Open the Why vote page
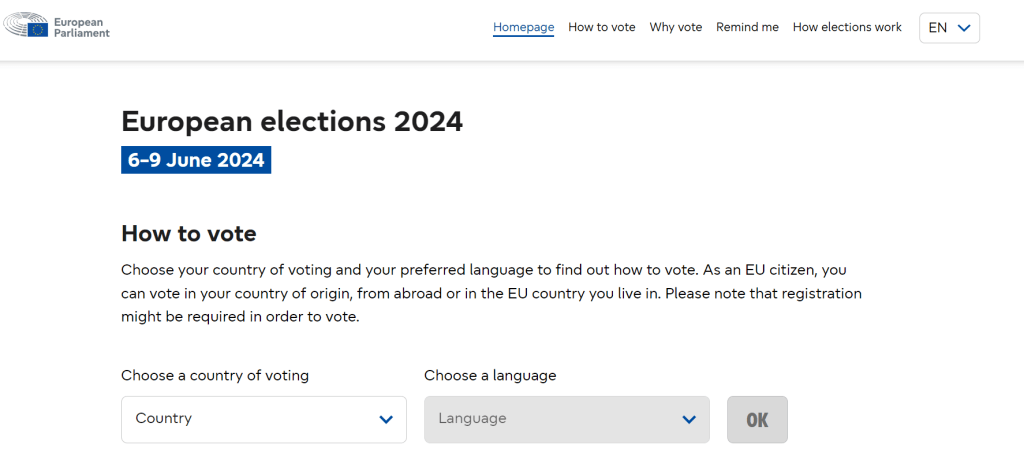The height and width of the screenshot is (460, 1024). click(676, 27)
